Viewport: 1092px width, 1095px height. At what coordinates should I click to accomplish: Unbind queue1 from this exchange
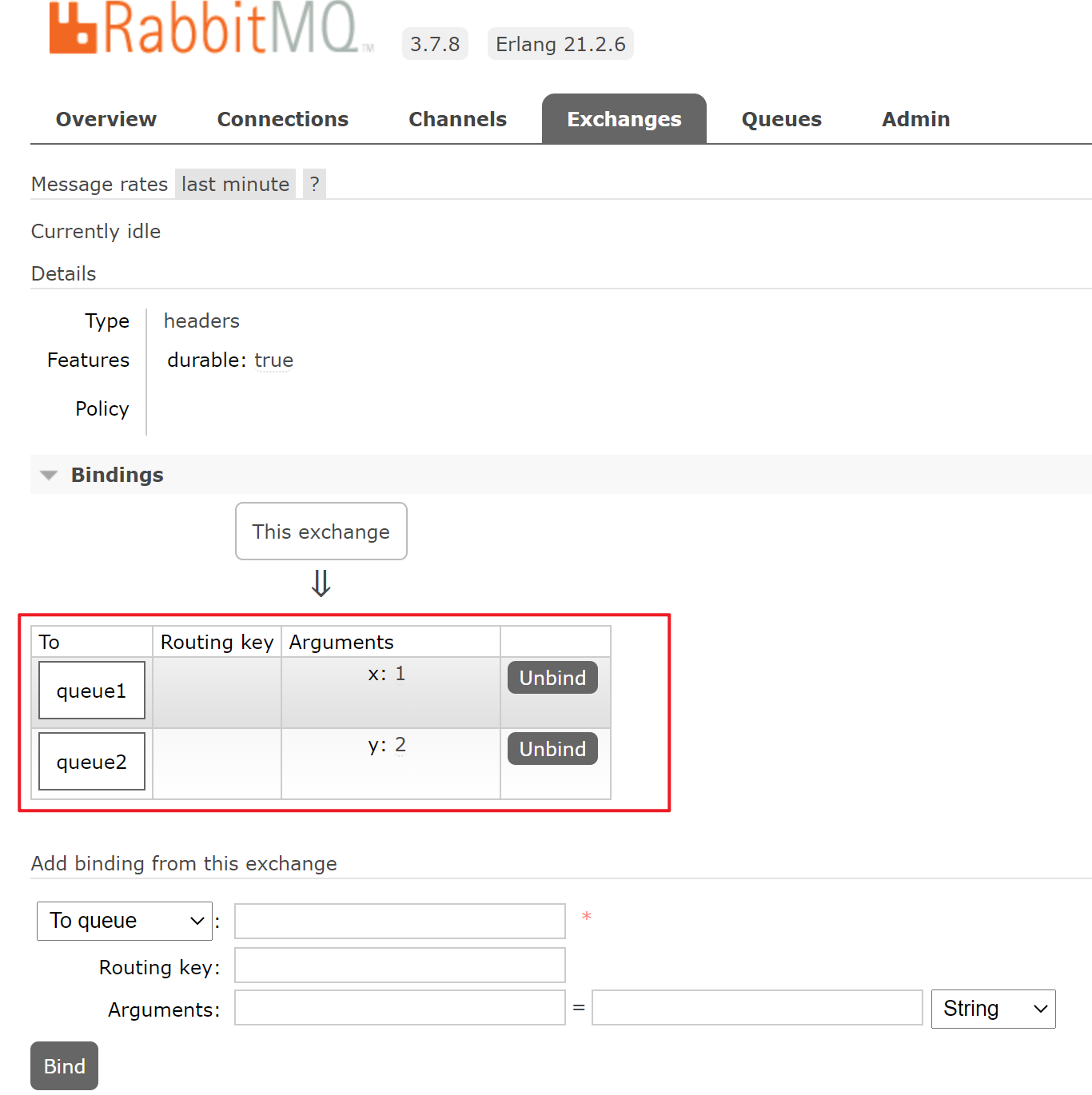click(x=552, y=678)
